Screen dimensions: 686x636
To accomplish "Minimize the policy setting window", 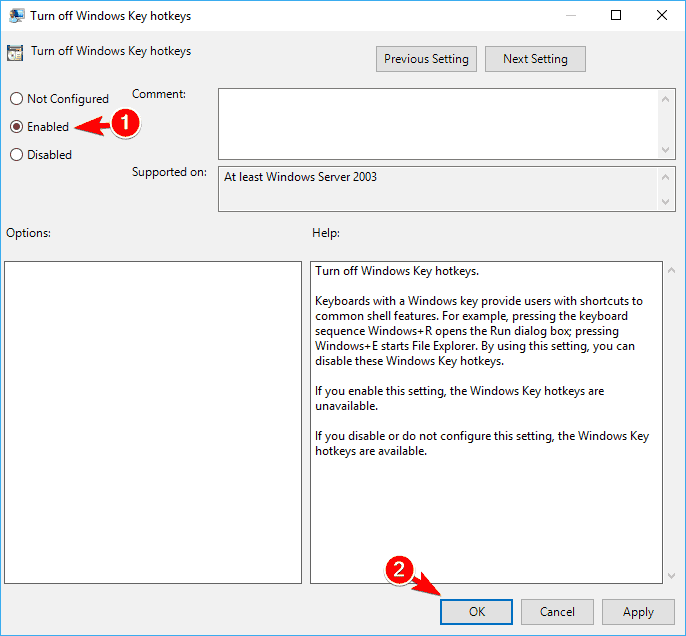I will [570, 15].
